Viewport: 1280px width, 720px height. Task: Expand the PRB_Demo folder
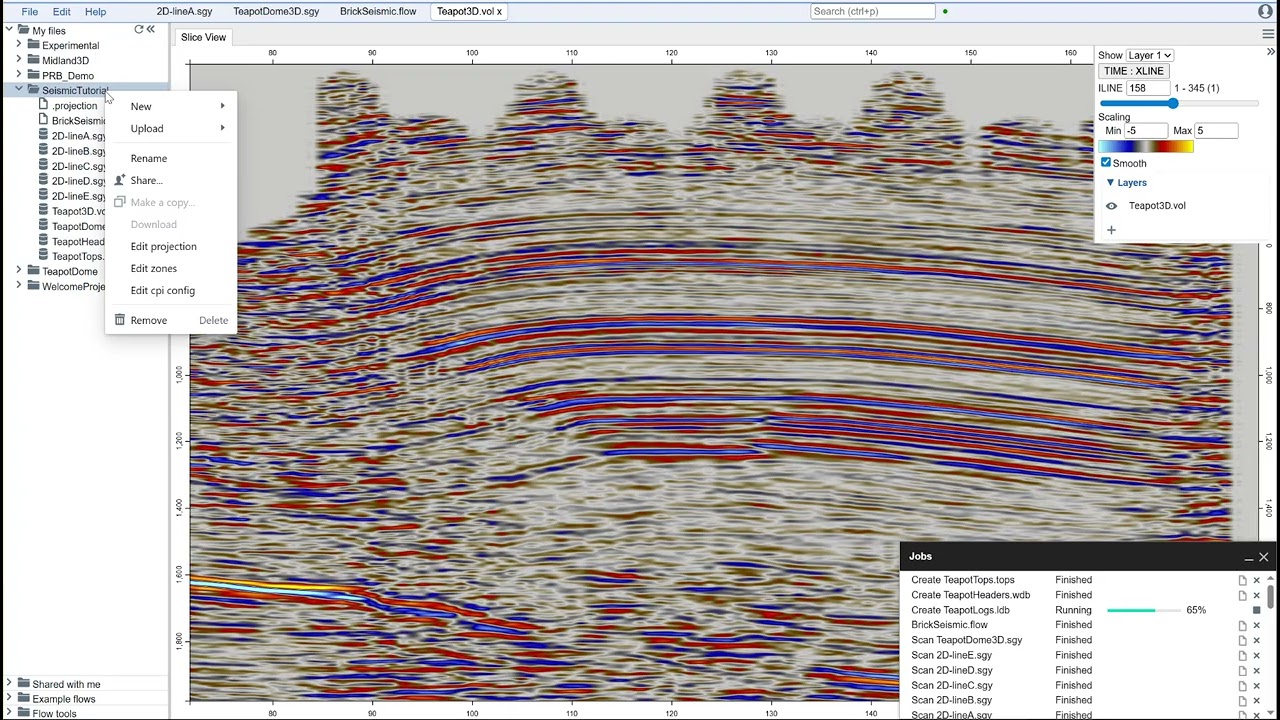click(19, 75)
